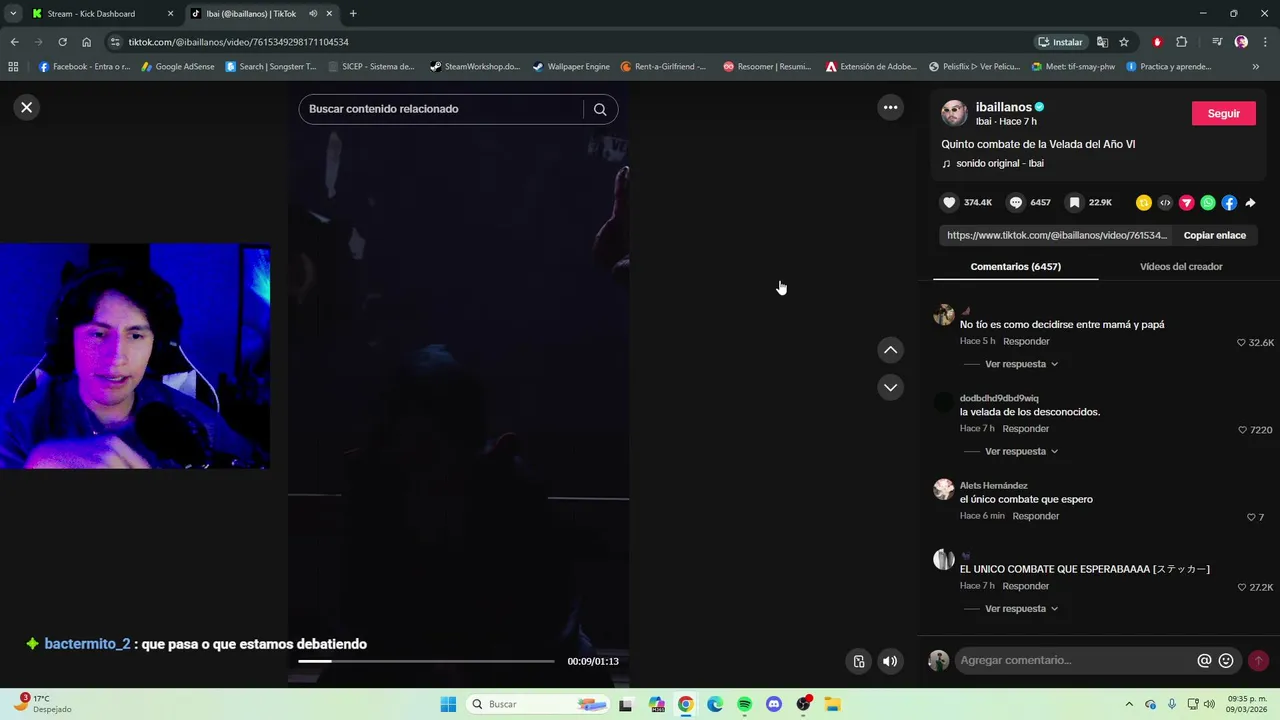This screenshot has width=1280, height=720.
Task: Open more share options arrow
Action: point(1250,203)
